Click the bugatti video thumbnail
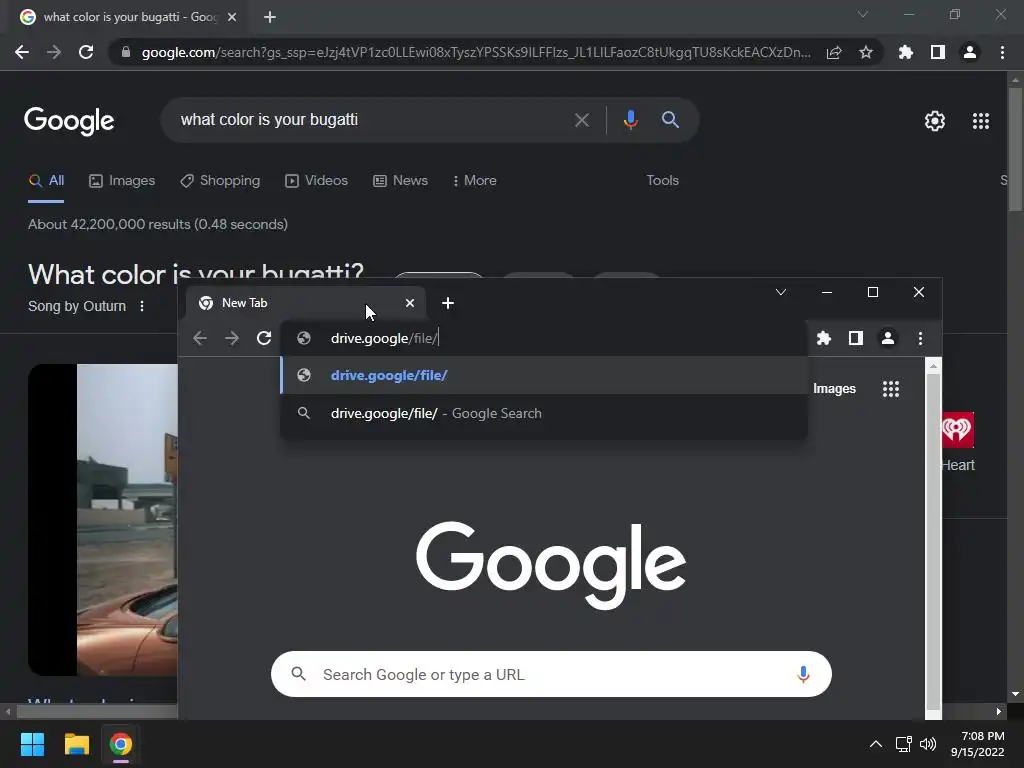The width and height of the screenshot is (1024, 768). pos(103,520)
